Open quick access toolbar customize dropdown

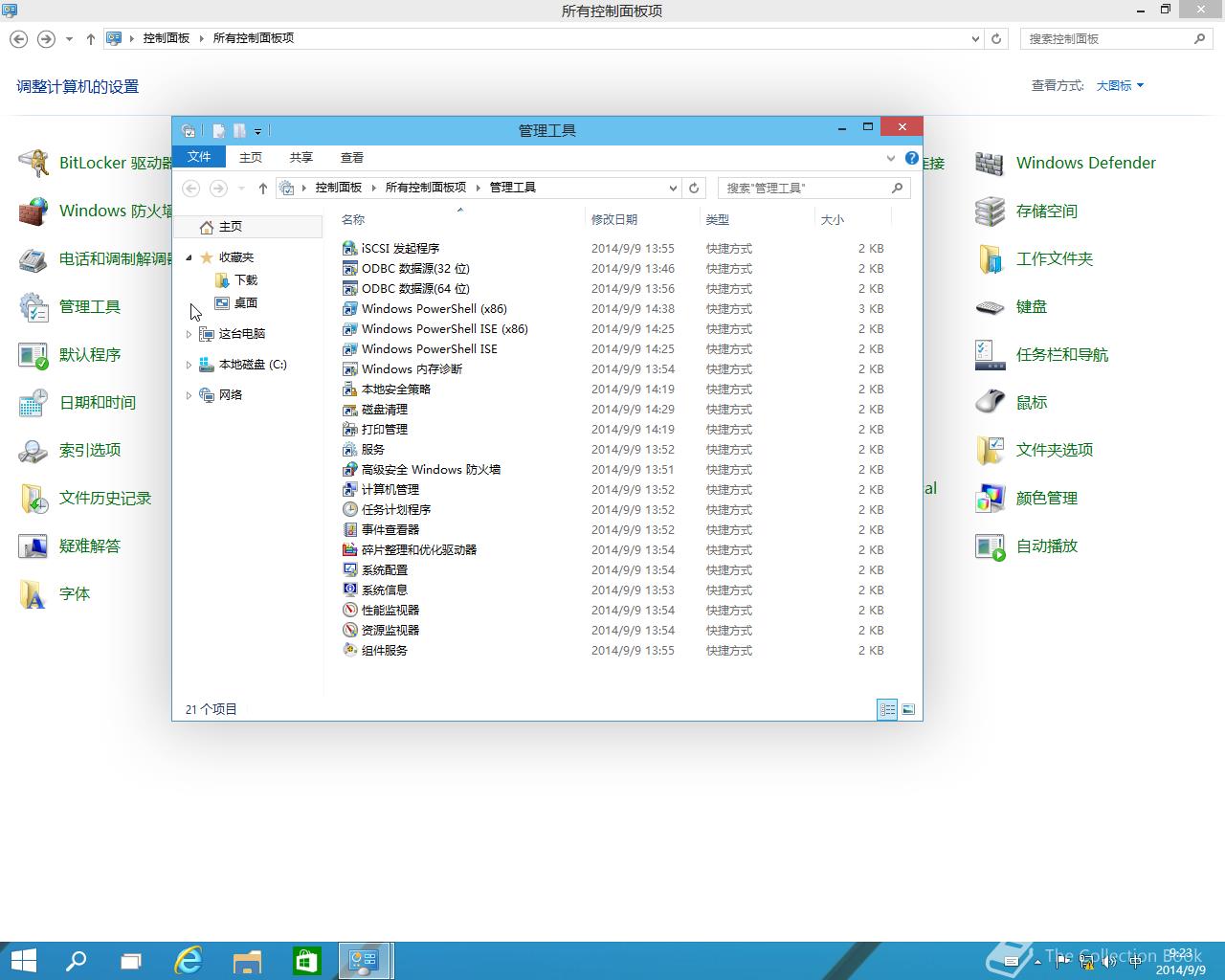click(257, 131)
